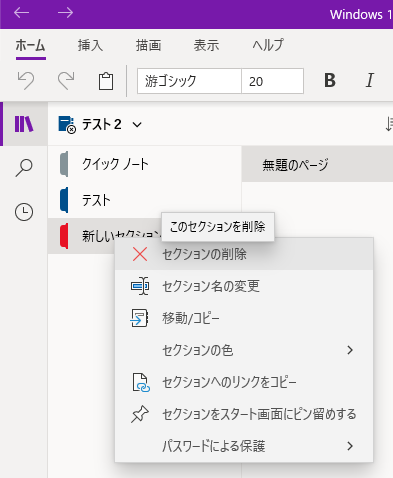Click the rename section icon
Image resolution: width=393 pixels, height=478 pixels.
coord(140,286)
